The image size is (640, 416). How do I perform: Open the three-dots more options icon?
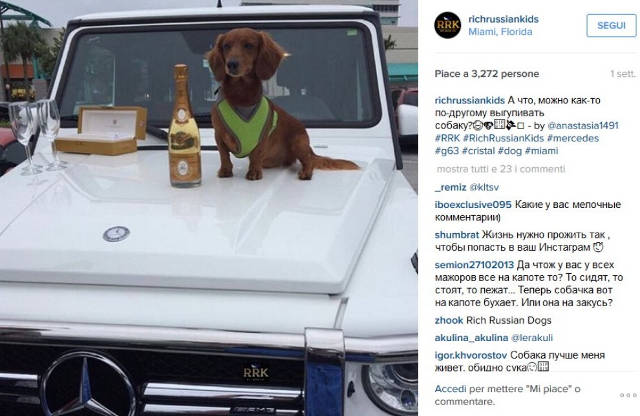pyautogui.click(x=628, y=395)
